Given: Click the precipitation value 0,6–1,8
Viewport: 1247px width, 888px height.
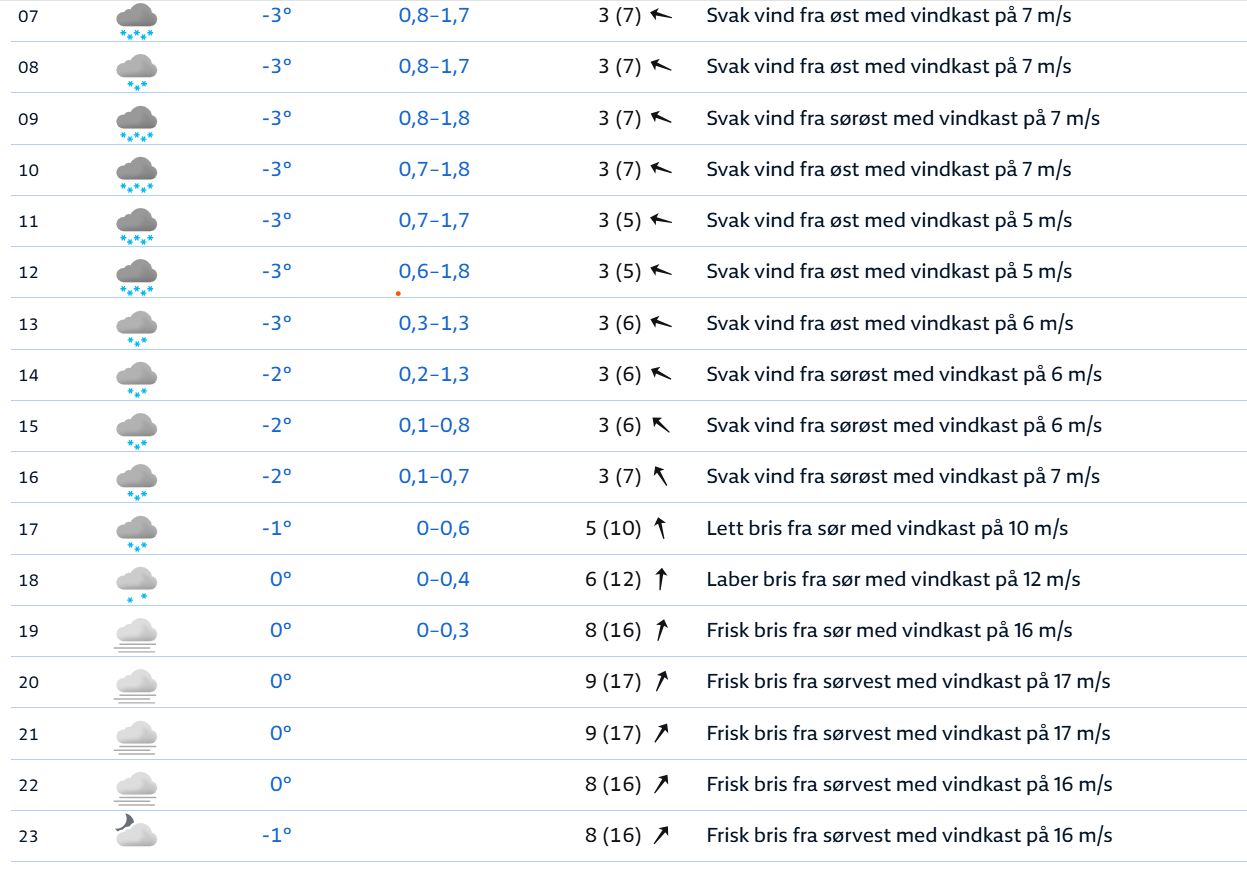Looking at the screenshot, I should click(434, 272).
